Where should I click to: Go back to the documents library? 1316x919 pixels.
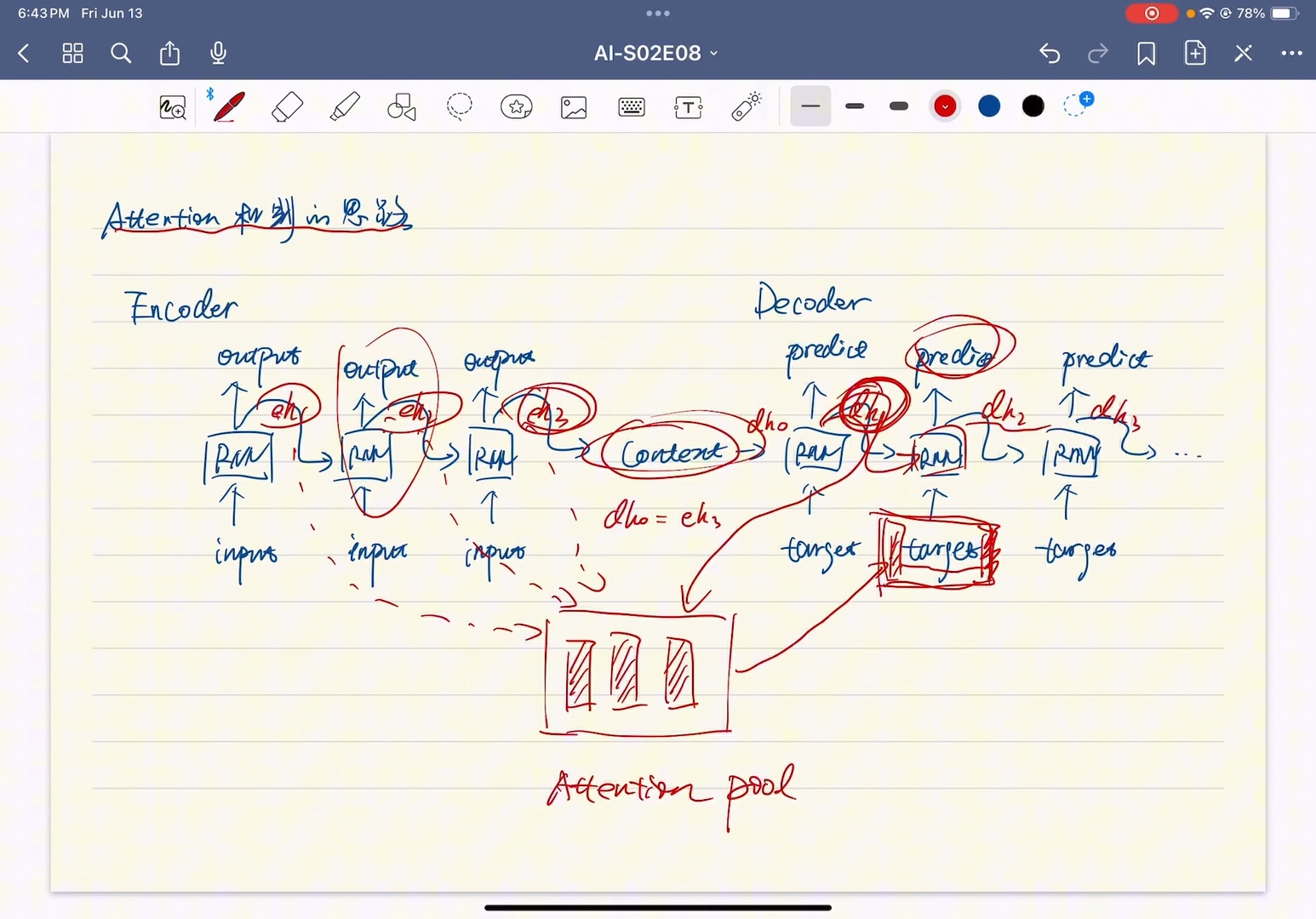(24, 54)
